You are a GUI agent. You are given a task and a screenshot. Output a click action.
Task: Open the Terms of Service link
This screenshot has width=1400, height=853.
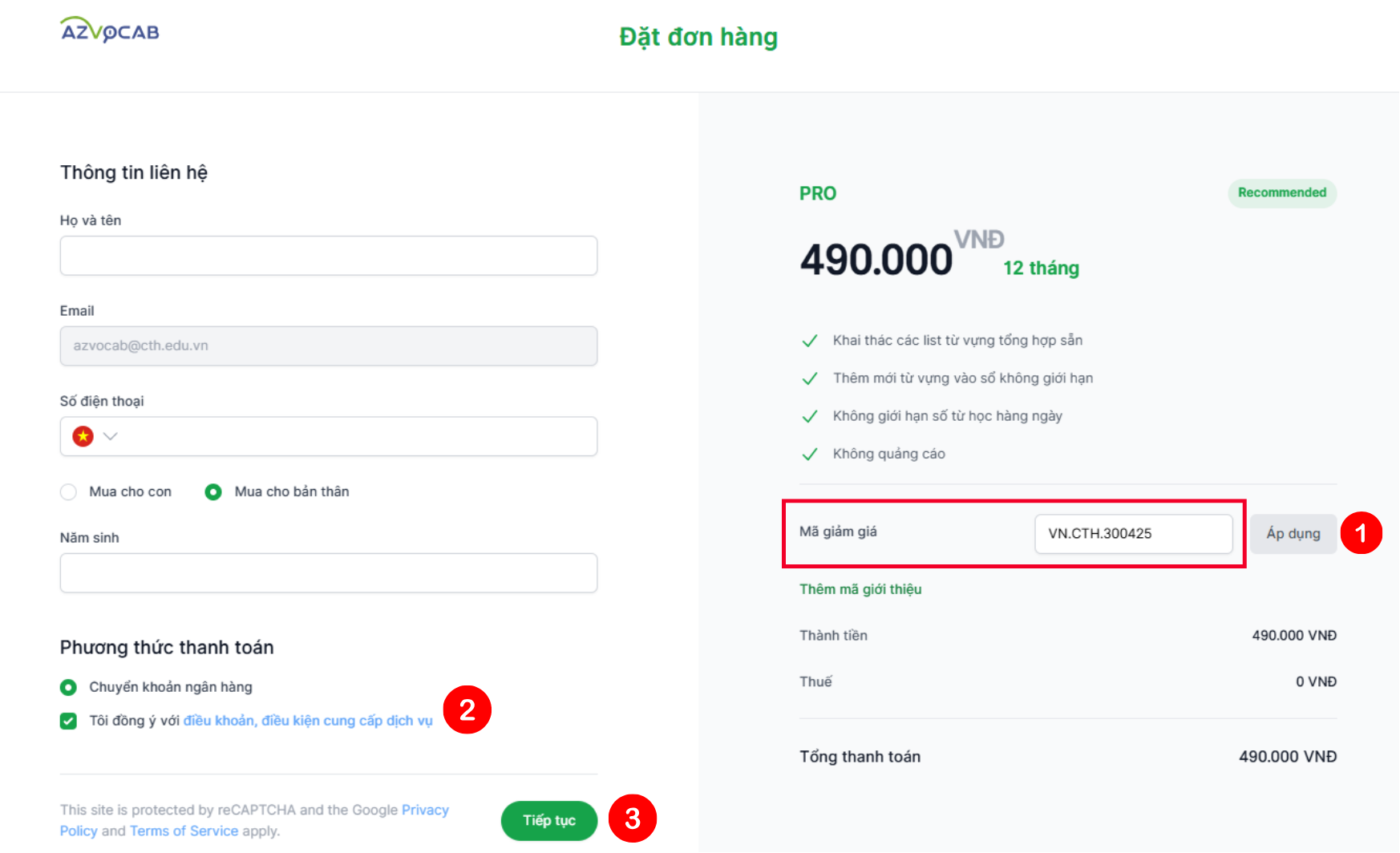coord(184,831)
